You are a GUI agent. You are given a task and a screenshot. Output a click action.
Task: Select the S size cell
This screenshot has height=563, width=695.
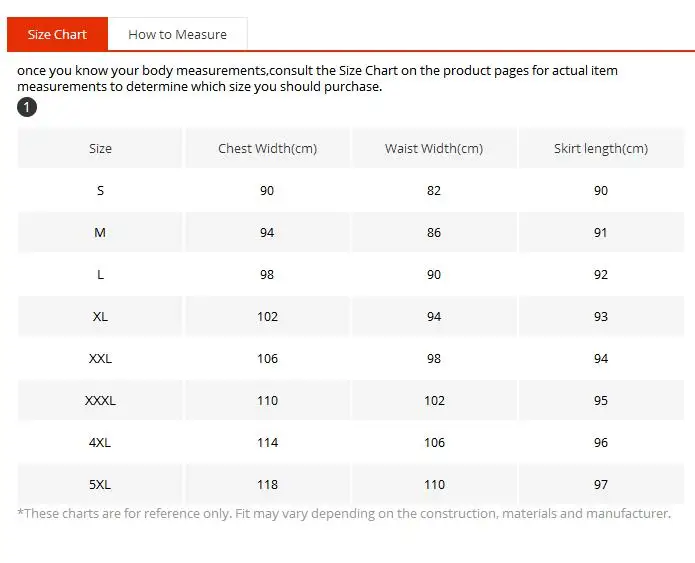(x=100, y=190)
